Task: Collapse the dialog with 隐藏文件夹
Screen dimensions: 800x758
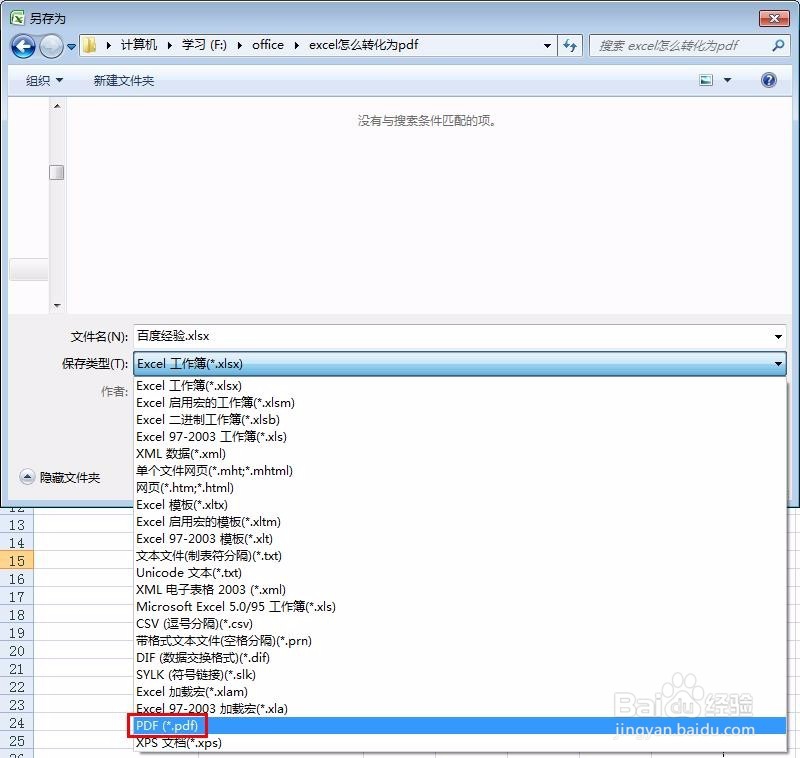Action: (x=60, y=477)
